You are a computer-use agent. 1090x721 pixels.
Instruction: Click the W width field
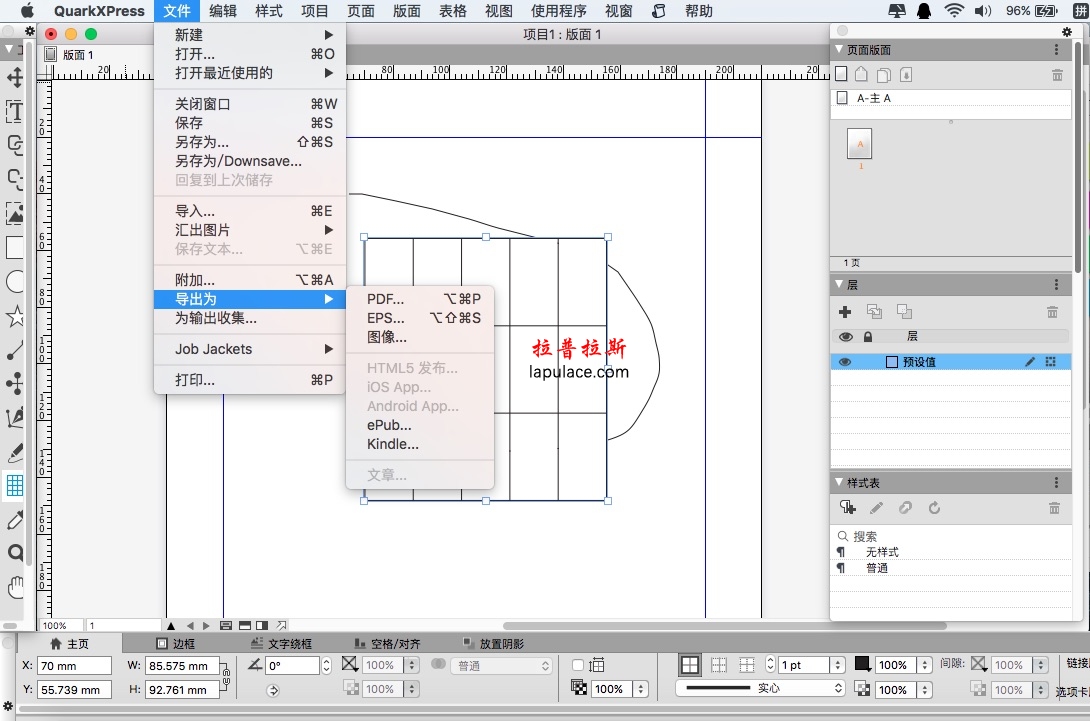click(183, 666)
